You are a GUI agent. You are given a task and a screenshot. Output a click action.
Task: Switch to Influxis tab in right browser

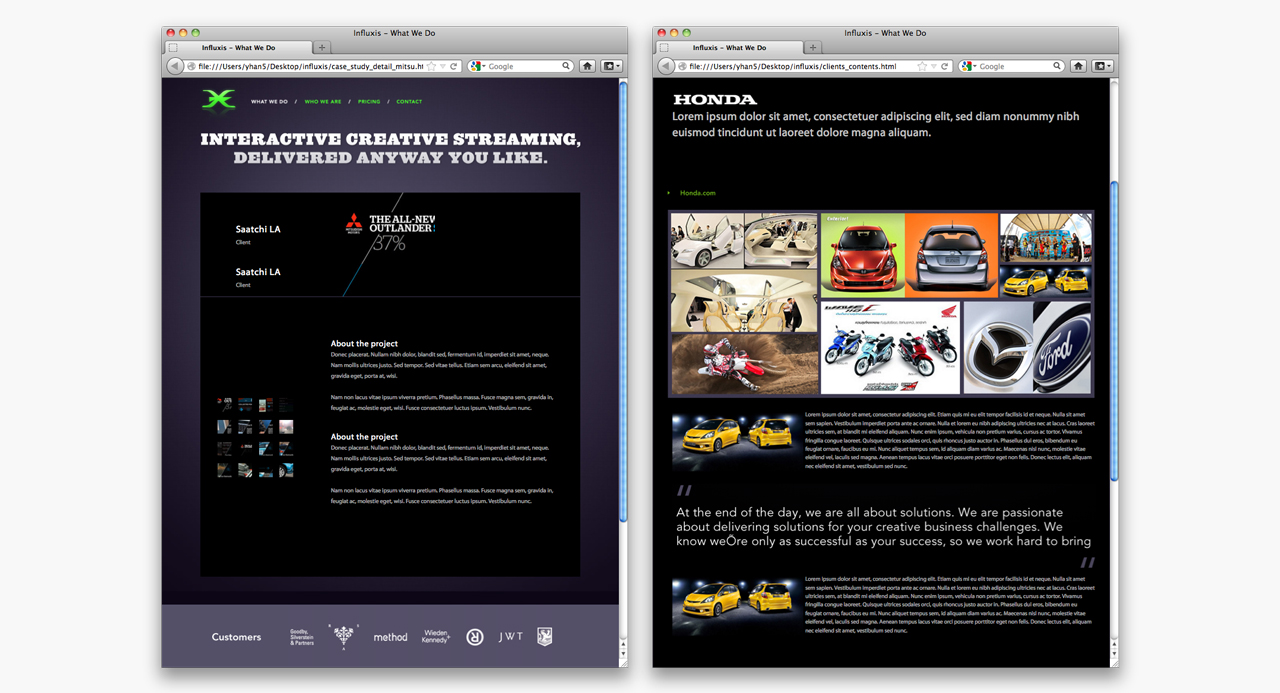coord(730,47)
